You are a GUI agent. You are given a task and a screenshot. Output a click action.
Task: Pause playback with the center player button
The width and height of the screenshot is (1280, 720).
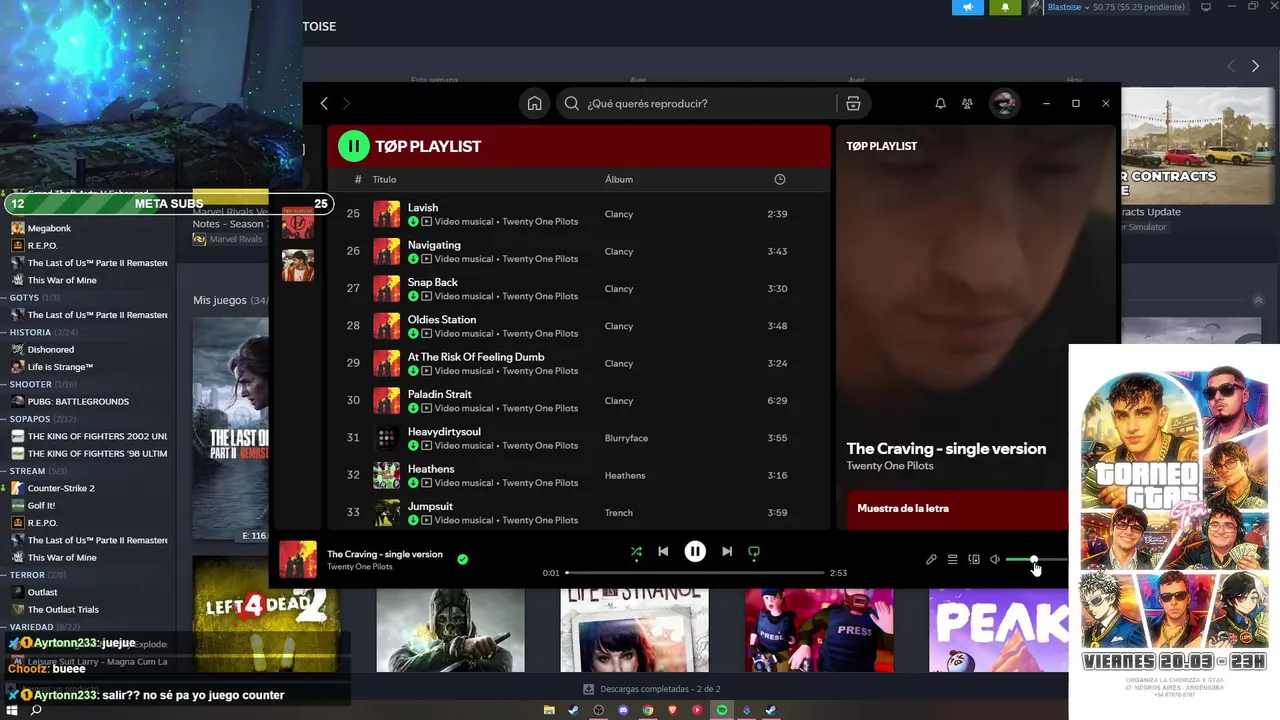(x=695, y=551)
